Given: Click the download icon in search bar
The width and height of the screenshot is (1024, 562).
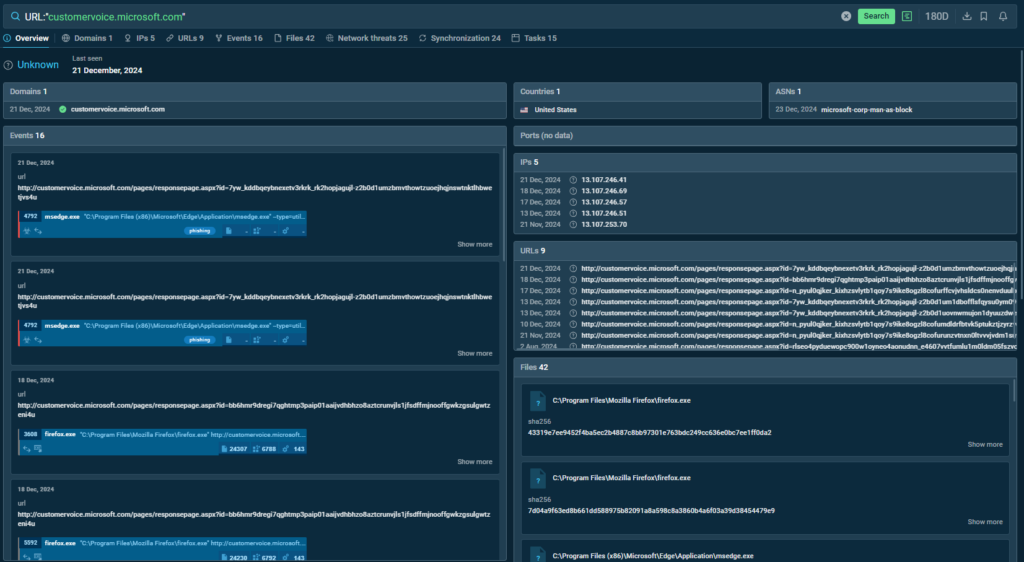Looking at the screenshot, I should point(967,16).
